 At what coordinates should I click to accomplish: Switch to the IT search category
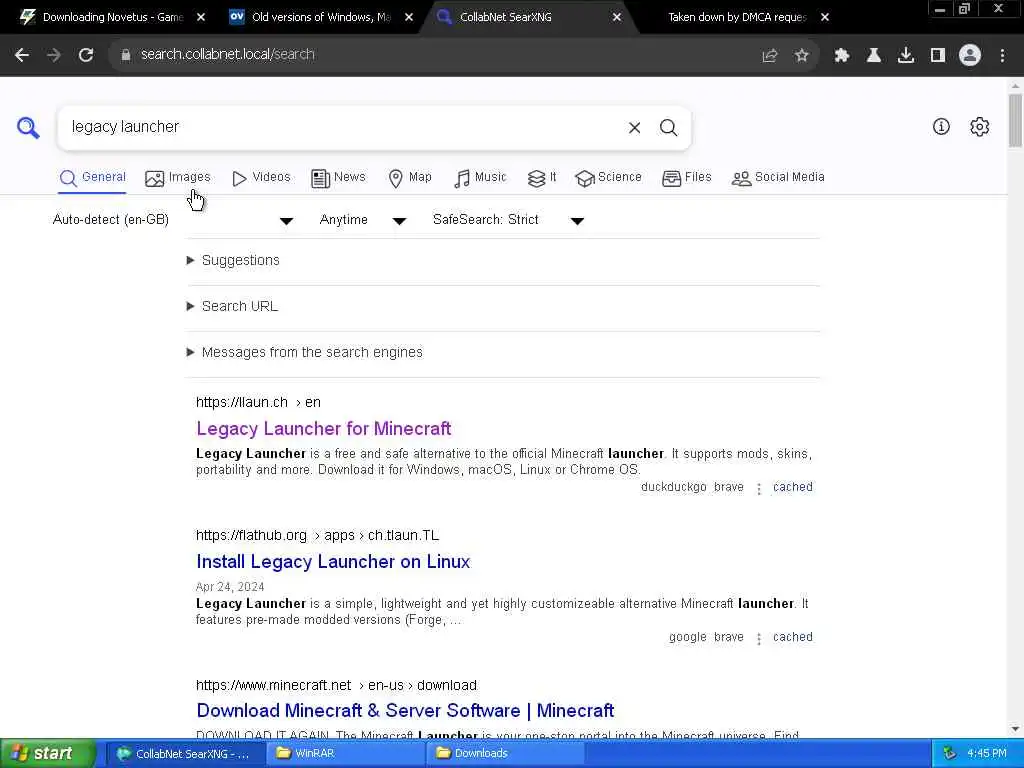542,178
